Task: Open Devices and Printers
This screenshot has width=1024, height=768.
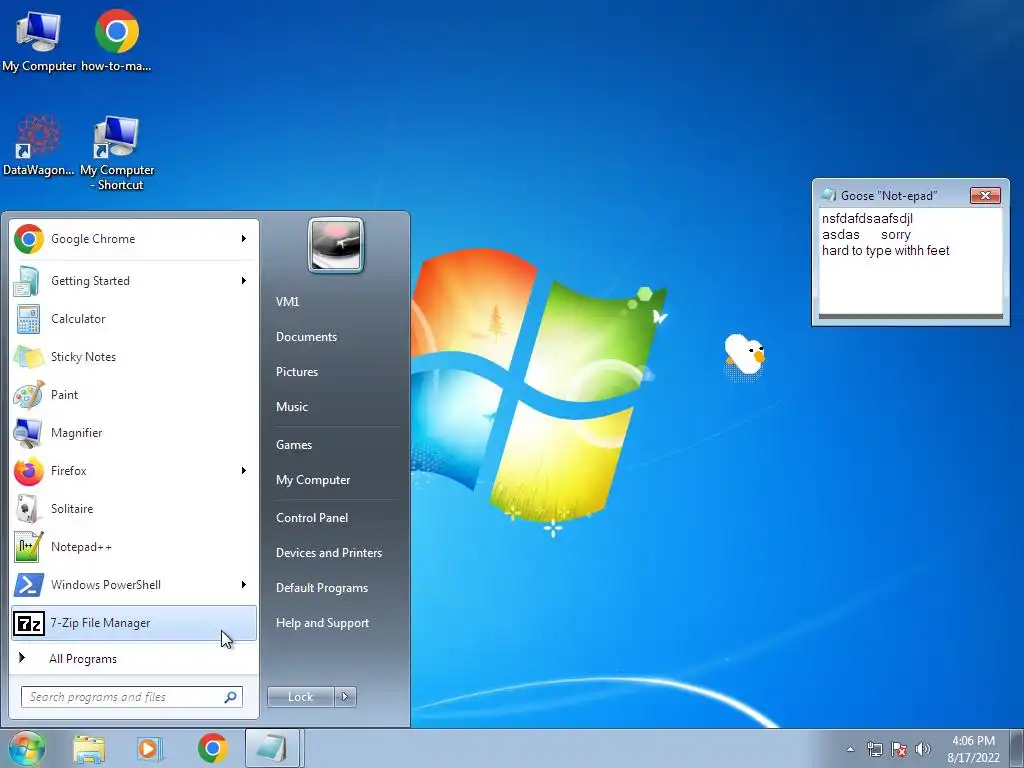Action: coord(328,553)
